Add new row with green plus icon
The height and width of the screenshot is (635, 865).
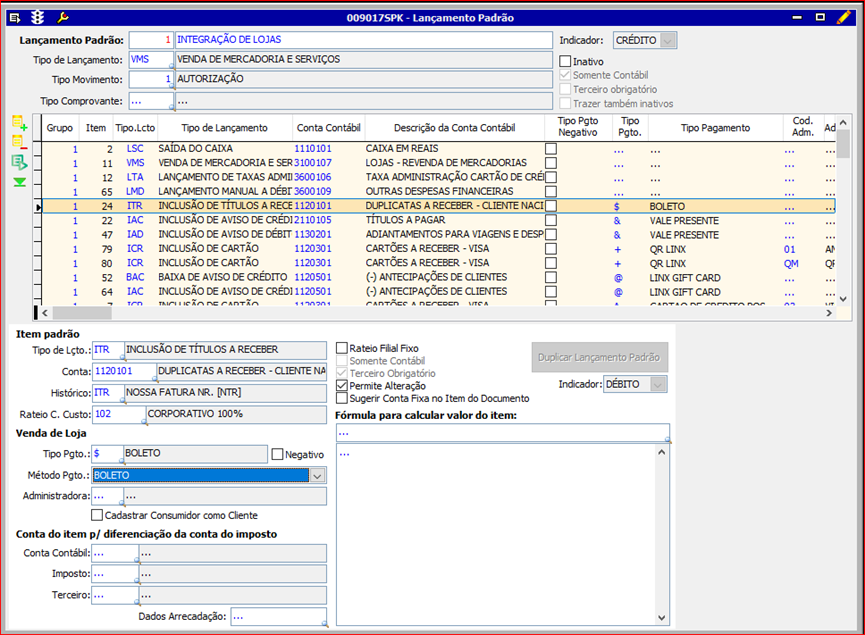point(19,123)
